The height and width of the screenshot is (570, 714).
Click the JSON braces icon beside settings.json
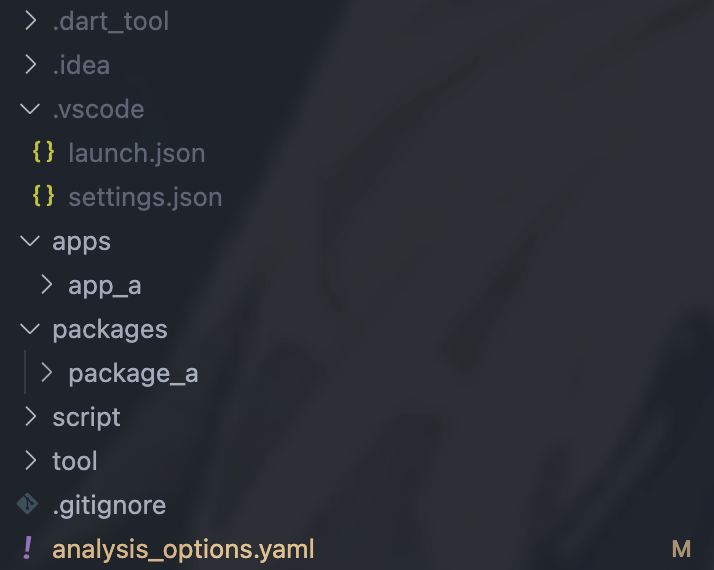(43, 197)
